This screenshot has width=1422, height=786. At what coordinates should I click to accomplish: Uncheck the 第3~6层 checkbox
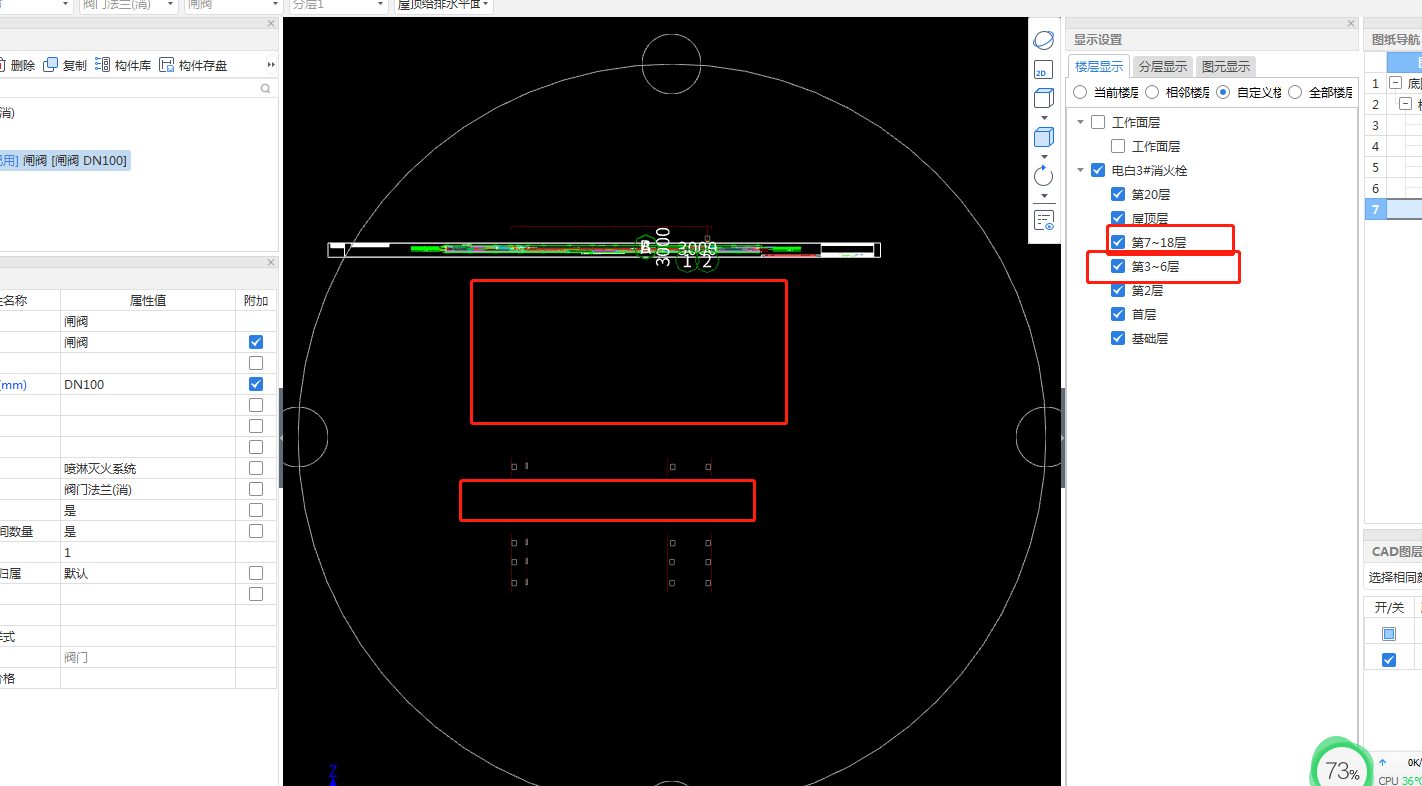(x=1118, y=266)
